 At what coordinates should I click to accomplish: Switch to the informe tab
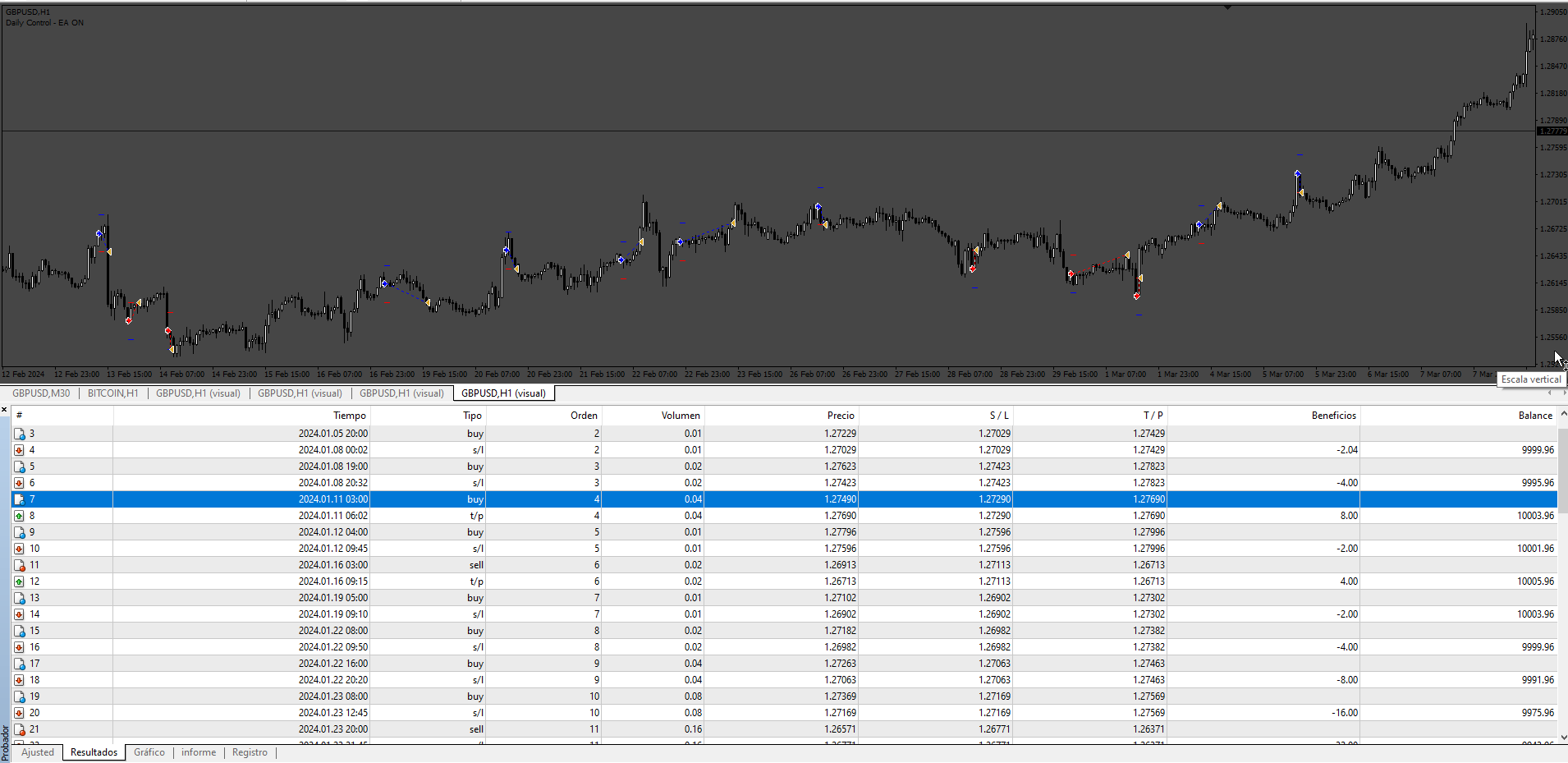click(199, 752)
